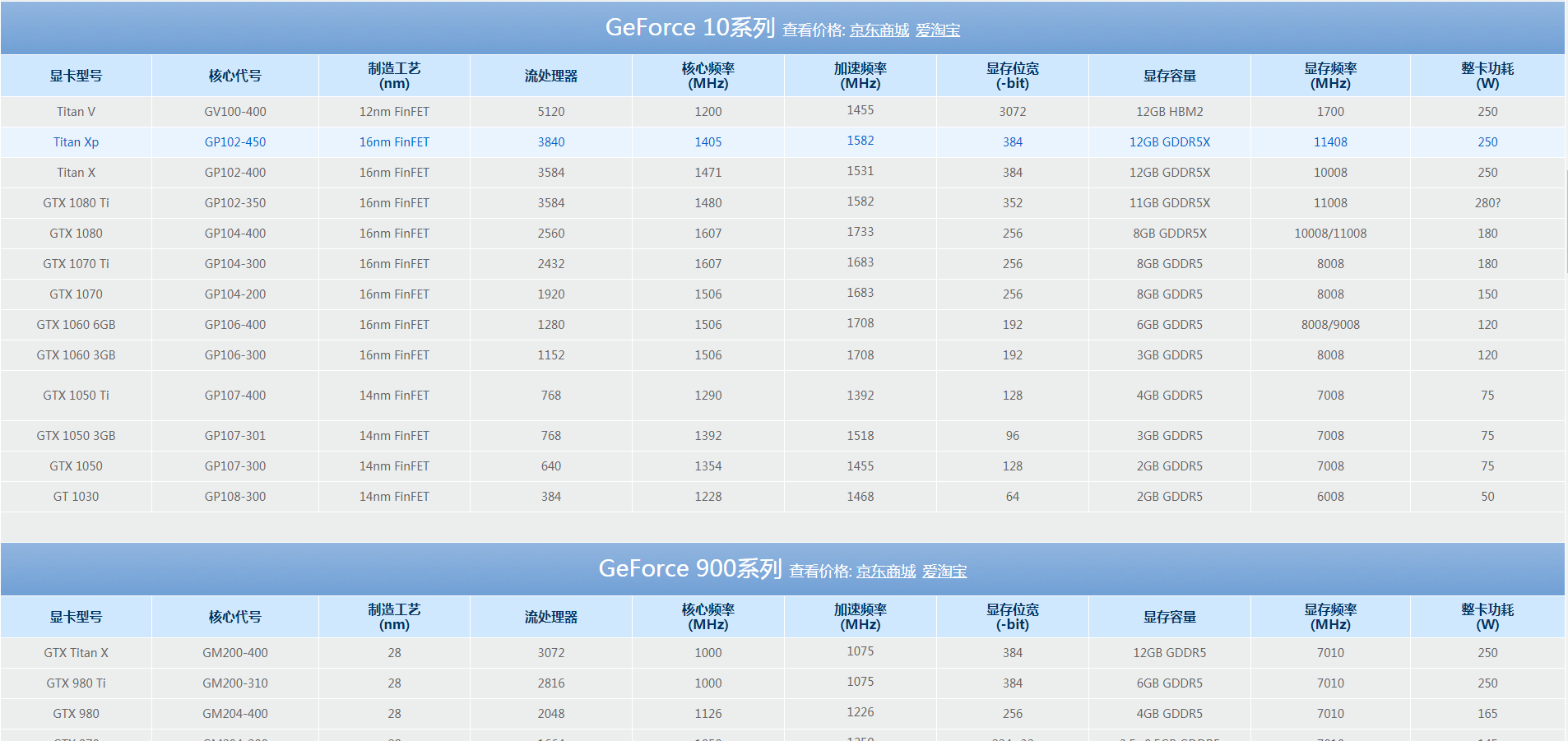Click the GP106-400 core code cell

coord(235,325)
